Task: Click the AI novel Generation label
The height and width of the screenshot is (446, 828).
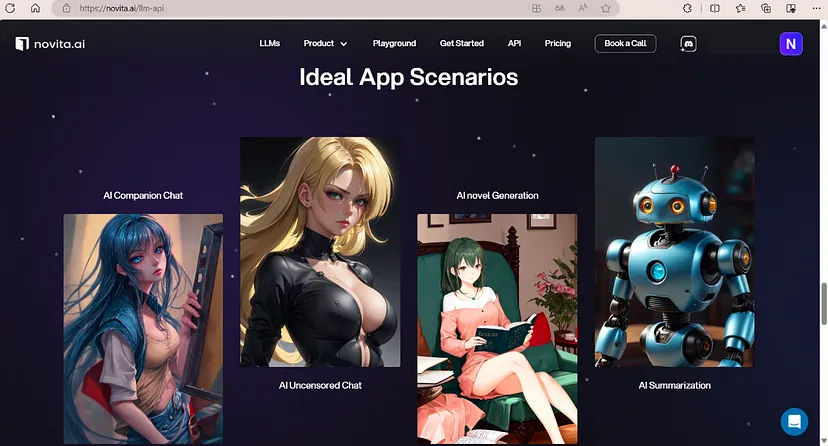Action: point(497,195)
